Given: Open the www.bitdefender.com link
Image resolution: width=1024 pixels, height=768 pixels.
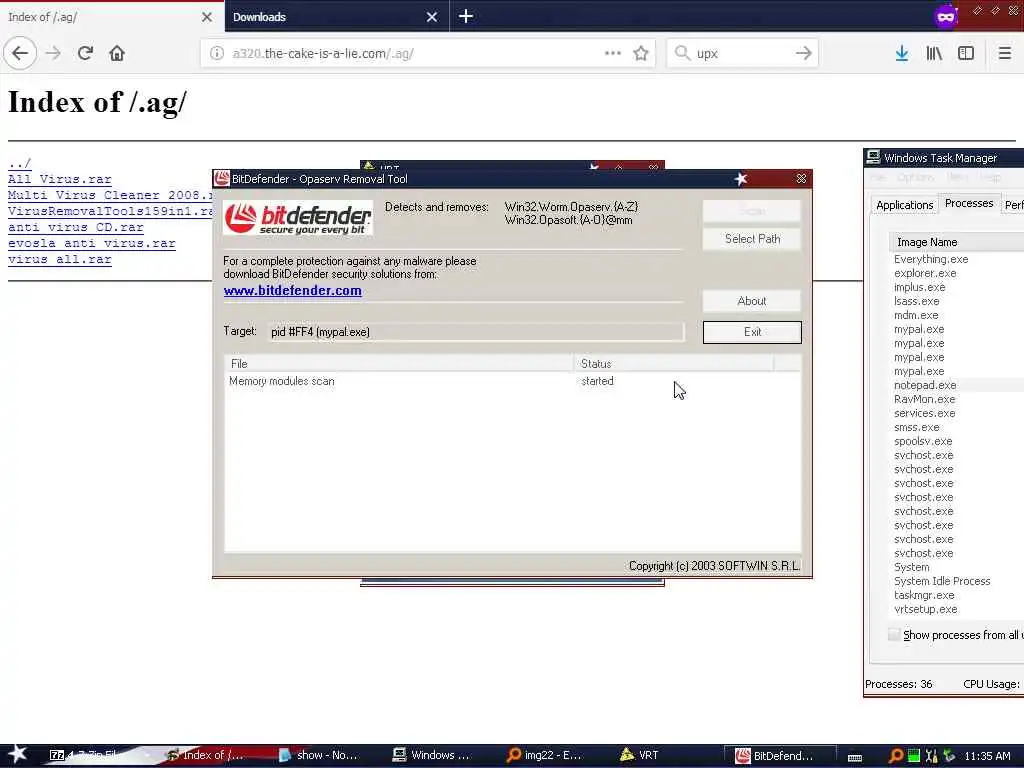Looking at the screenshot, I should (293, 291).
